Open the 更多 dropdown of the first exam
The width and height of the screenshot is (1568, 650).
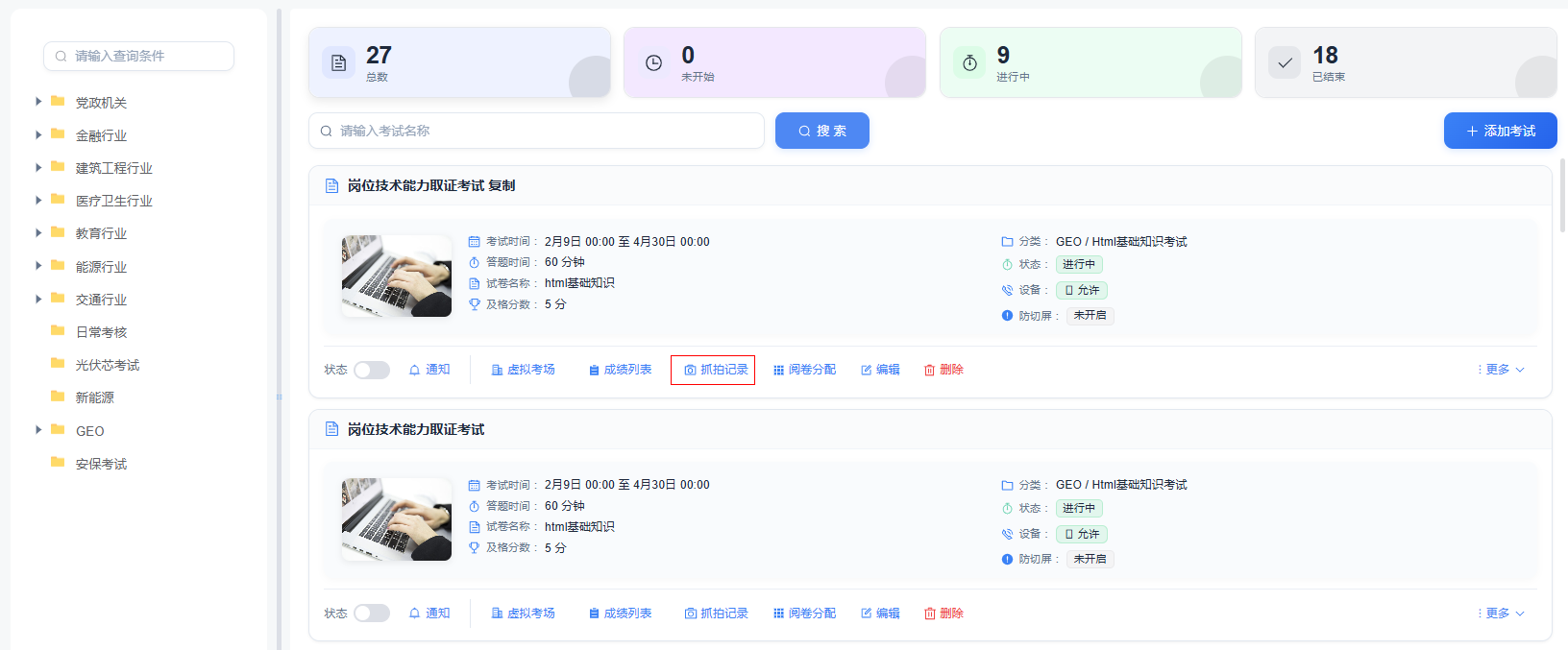[1502, 370]
